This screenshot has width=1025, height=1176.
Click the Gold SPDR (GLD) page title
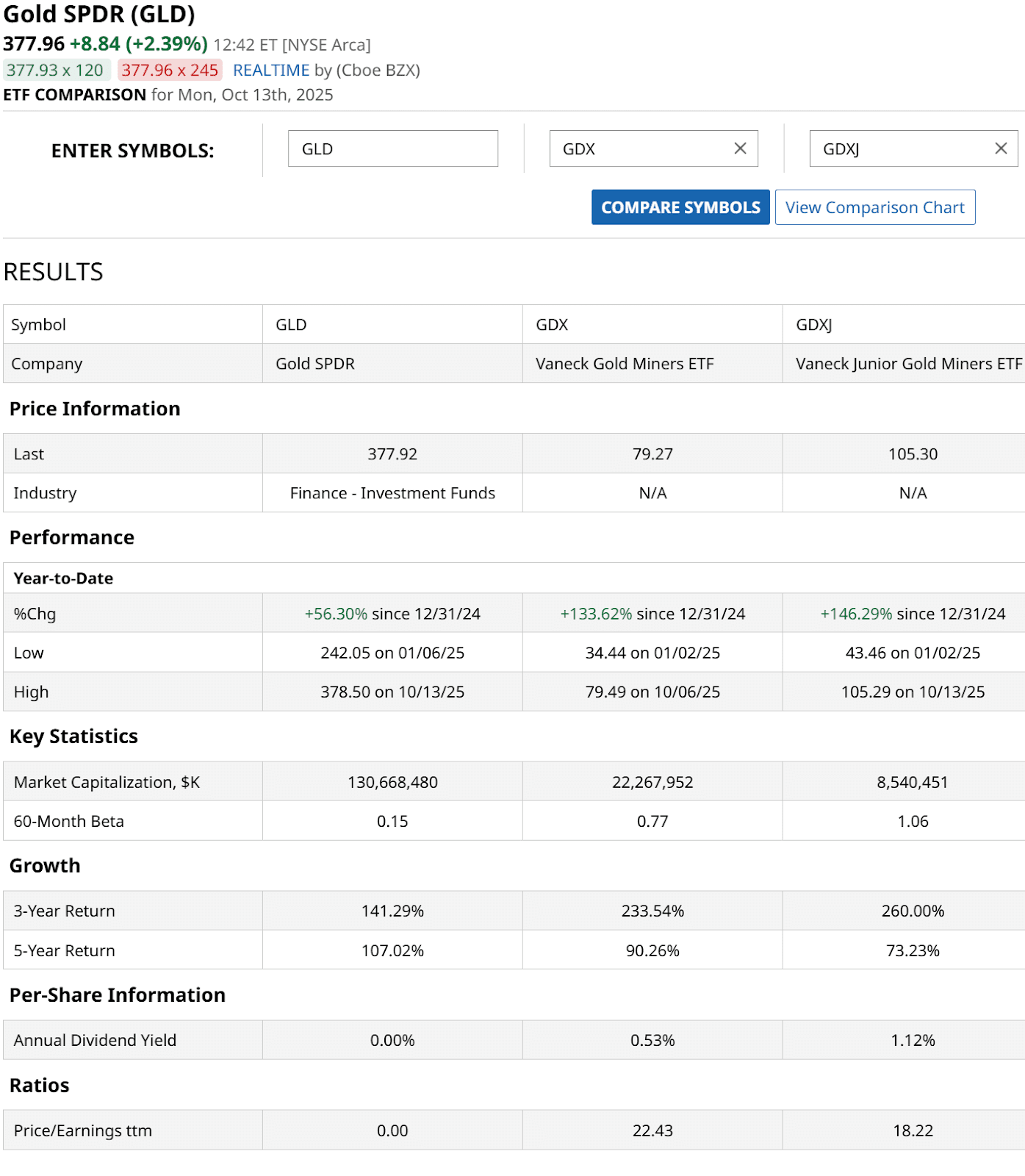99,15
